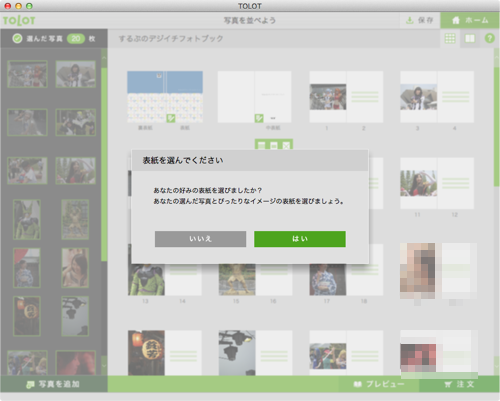This screenshot has height=401, width=500.
Task: Open the ホーム home tab
Action: (470, 20)
